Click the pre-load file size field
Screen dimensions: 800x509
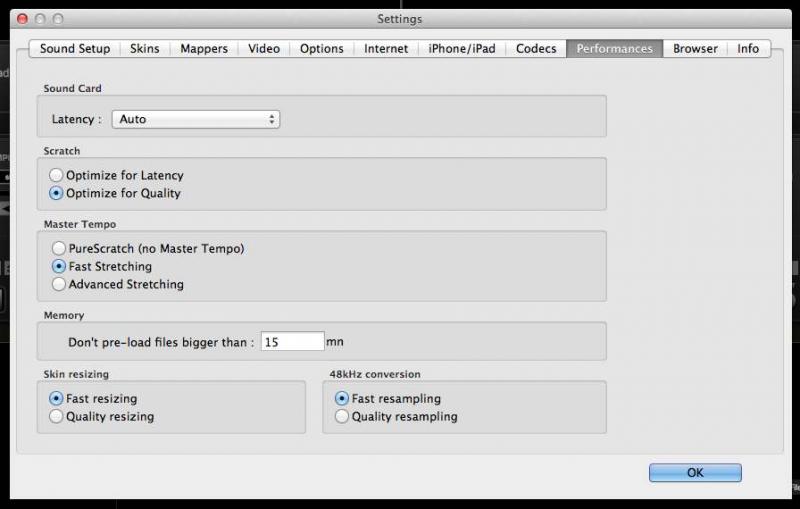point(292,342)
